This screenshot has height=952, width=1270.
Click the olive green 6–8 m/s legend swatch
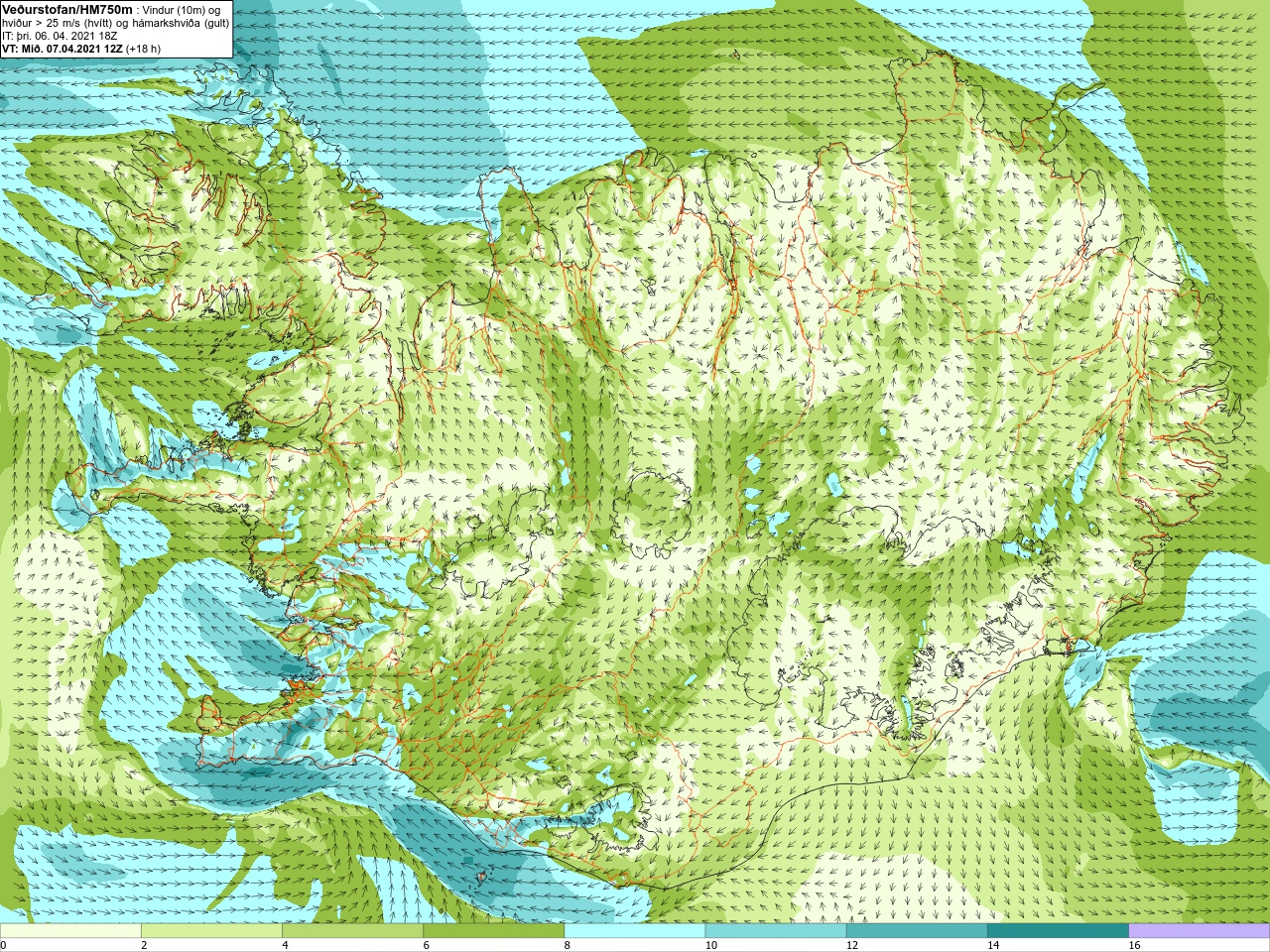coord(493,931)
